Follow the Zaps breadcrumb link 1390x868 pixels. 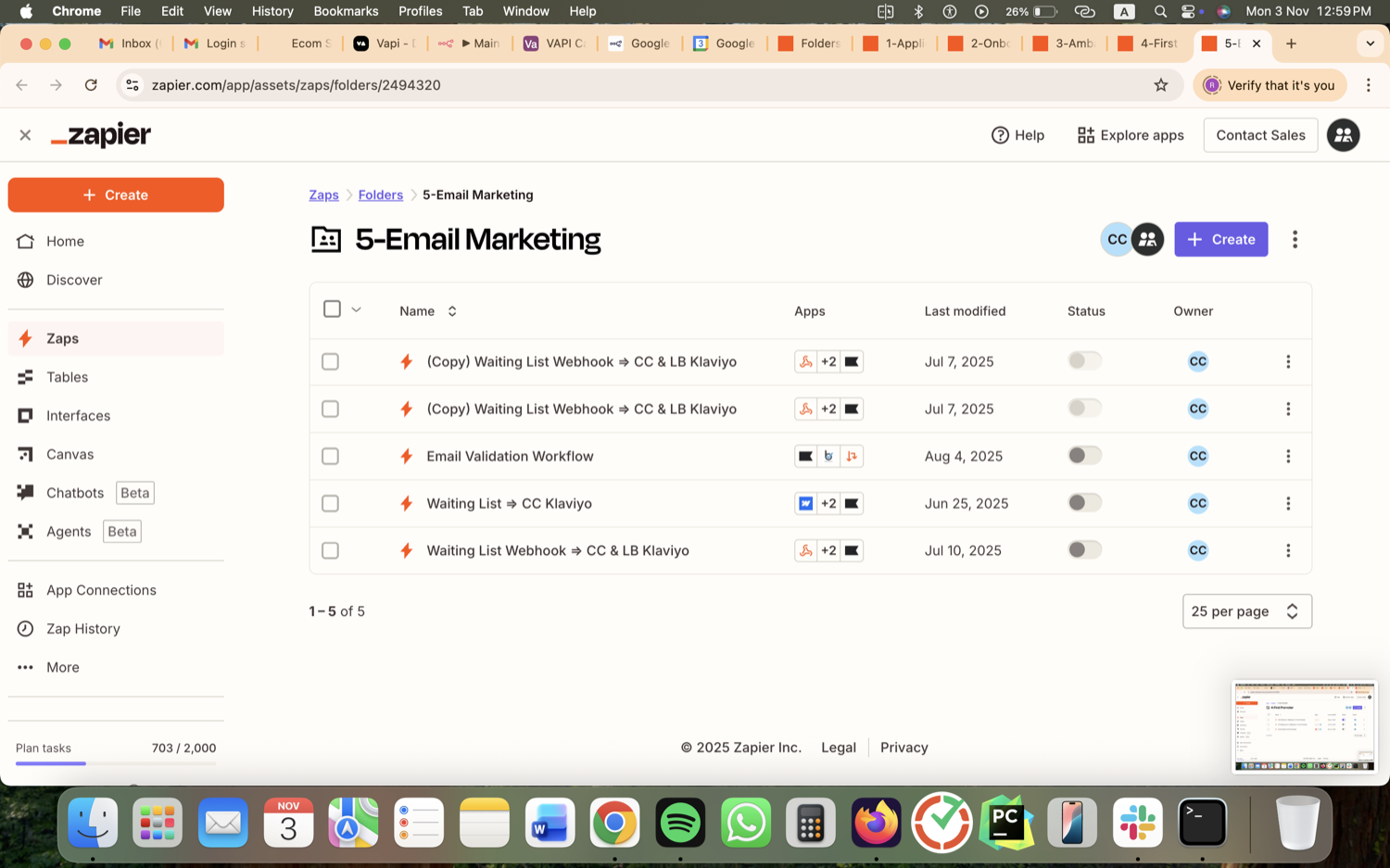tap(323, 195)
